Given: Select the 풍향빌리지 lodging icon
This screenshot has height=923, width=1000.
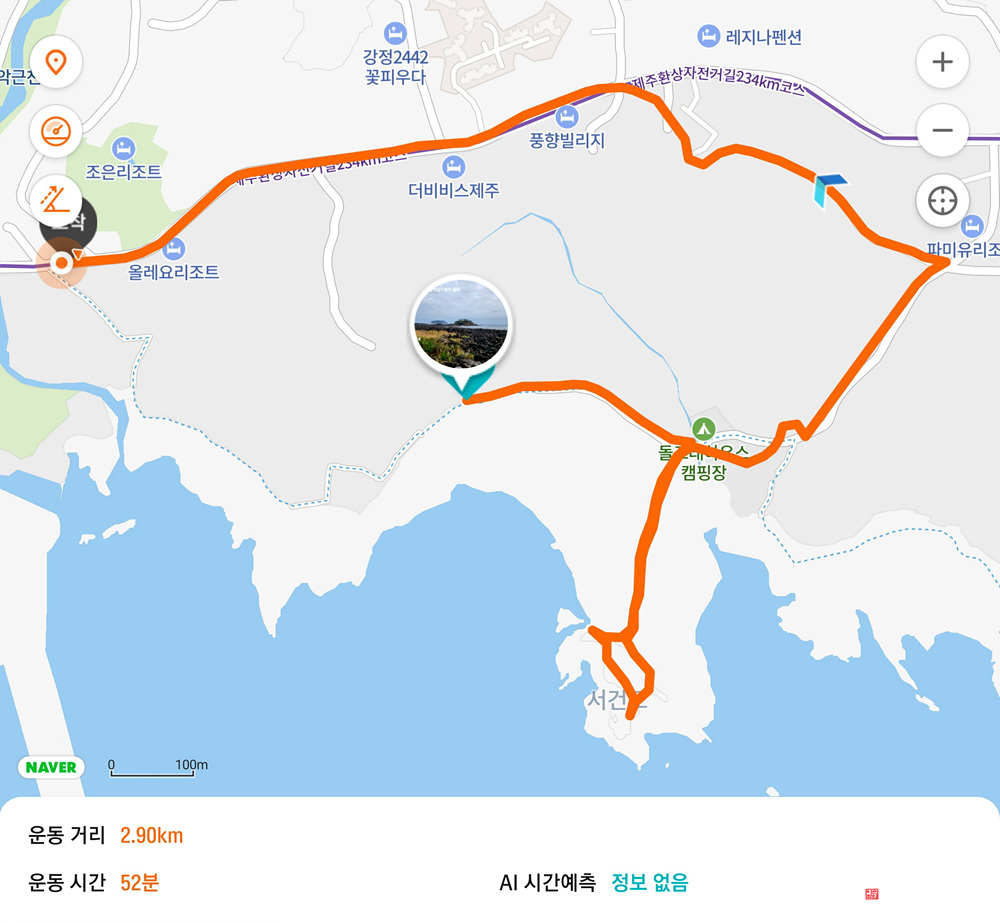Looking at the screenshot, I should pos(567,117).
